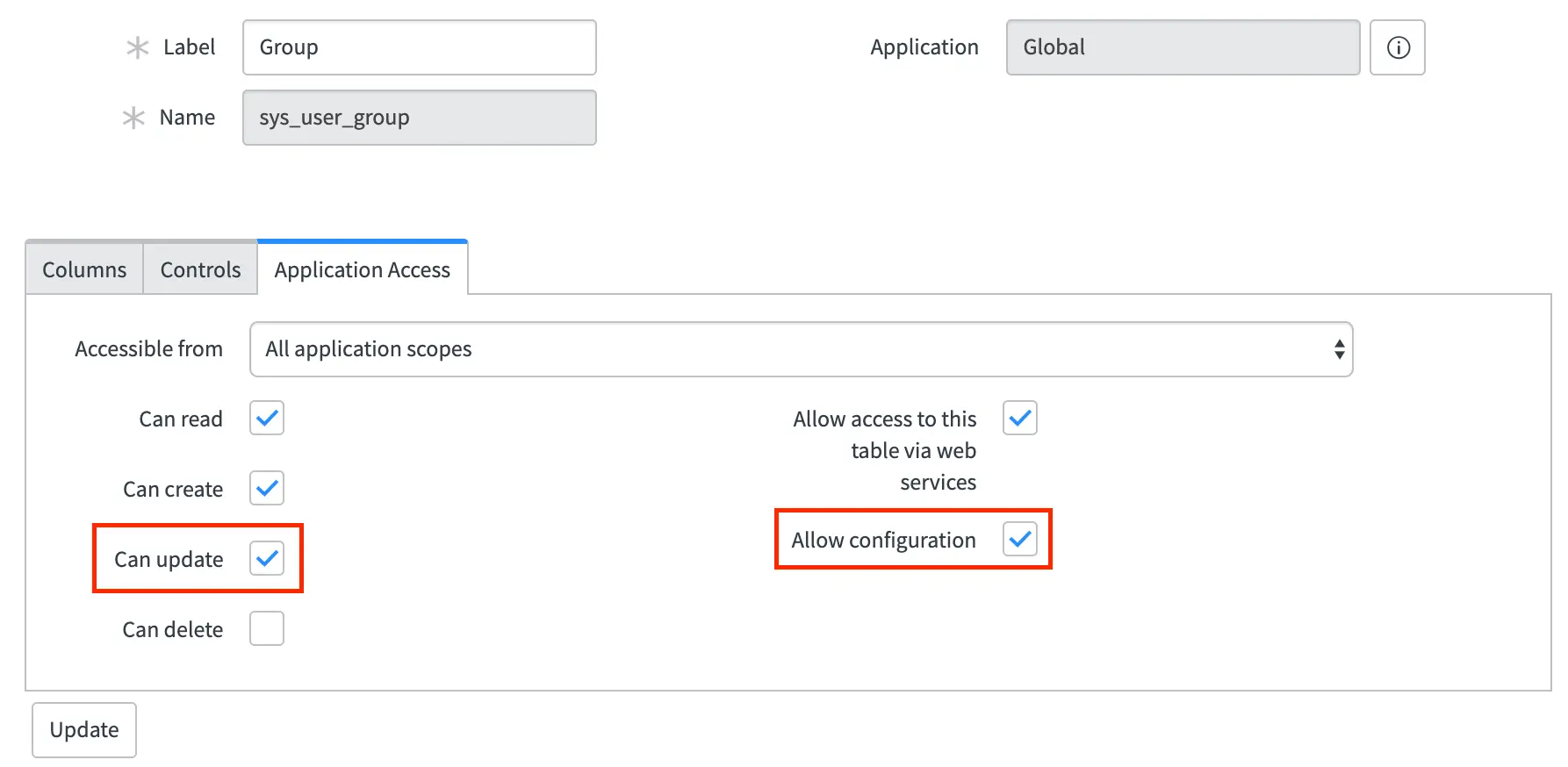Click the mandatory asterisk beside Label

pos(137,47)
